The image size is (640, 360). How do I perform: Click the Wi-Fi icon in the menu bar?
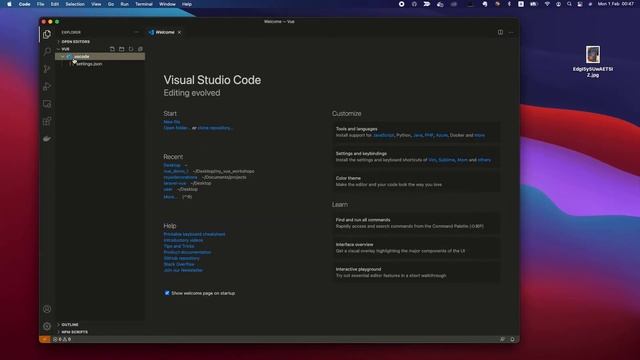547,4
